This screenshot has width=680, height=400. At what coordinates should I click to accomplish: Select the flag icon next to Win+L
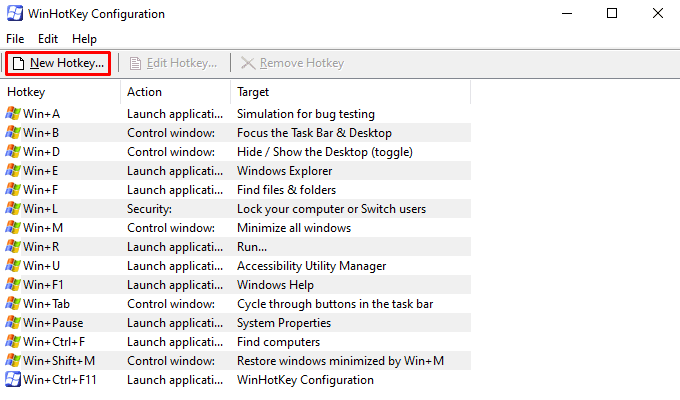pyautogui.click(x=13, y=209)
